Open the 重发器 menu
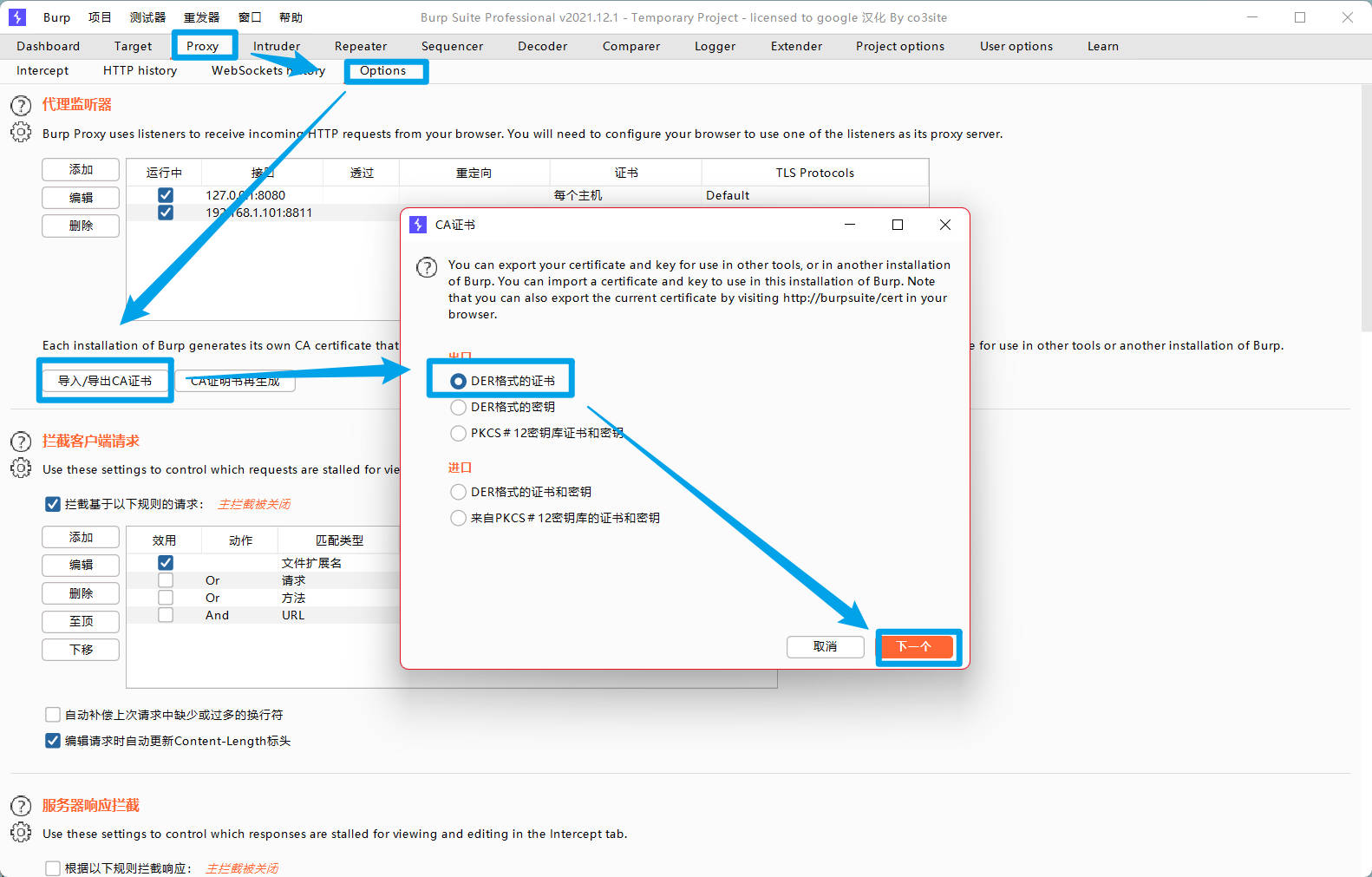This screenshot has height=877, width=1372. coord(201,17)
